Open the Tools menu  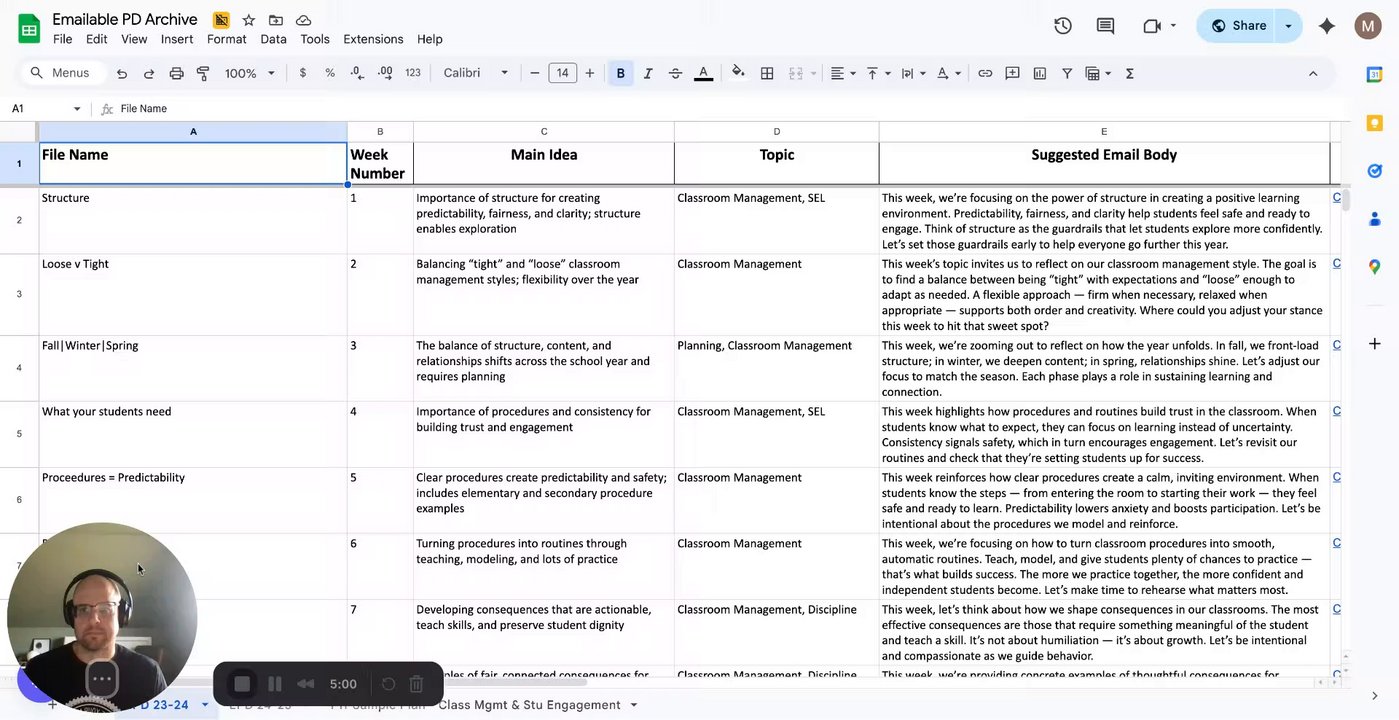(315, 39)
